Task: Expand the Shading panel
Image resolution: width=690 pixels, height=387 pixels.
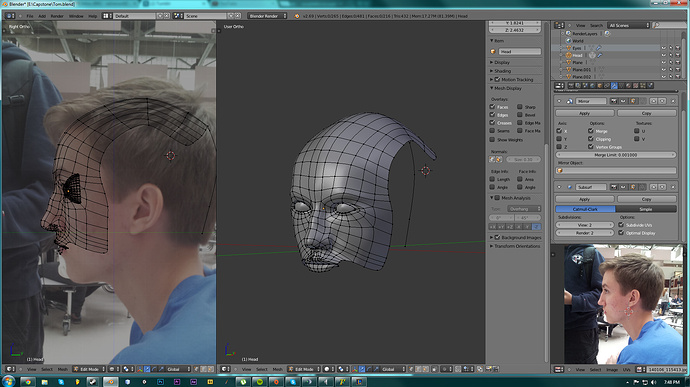Action: click(501, 71)
